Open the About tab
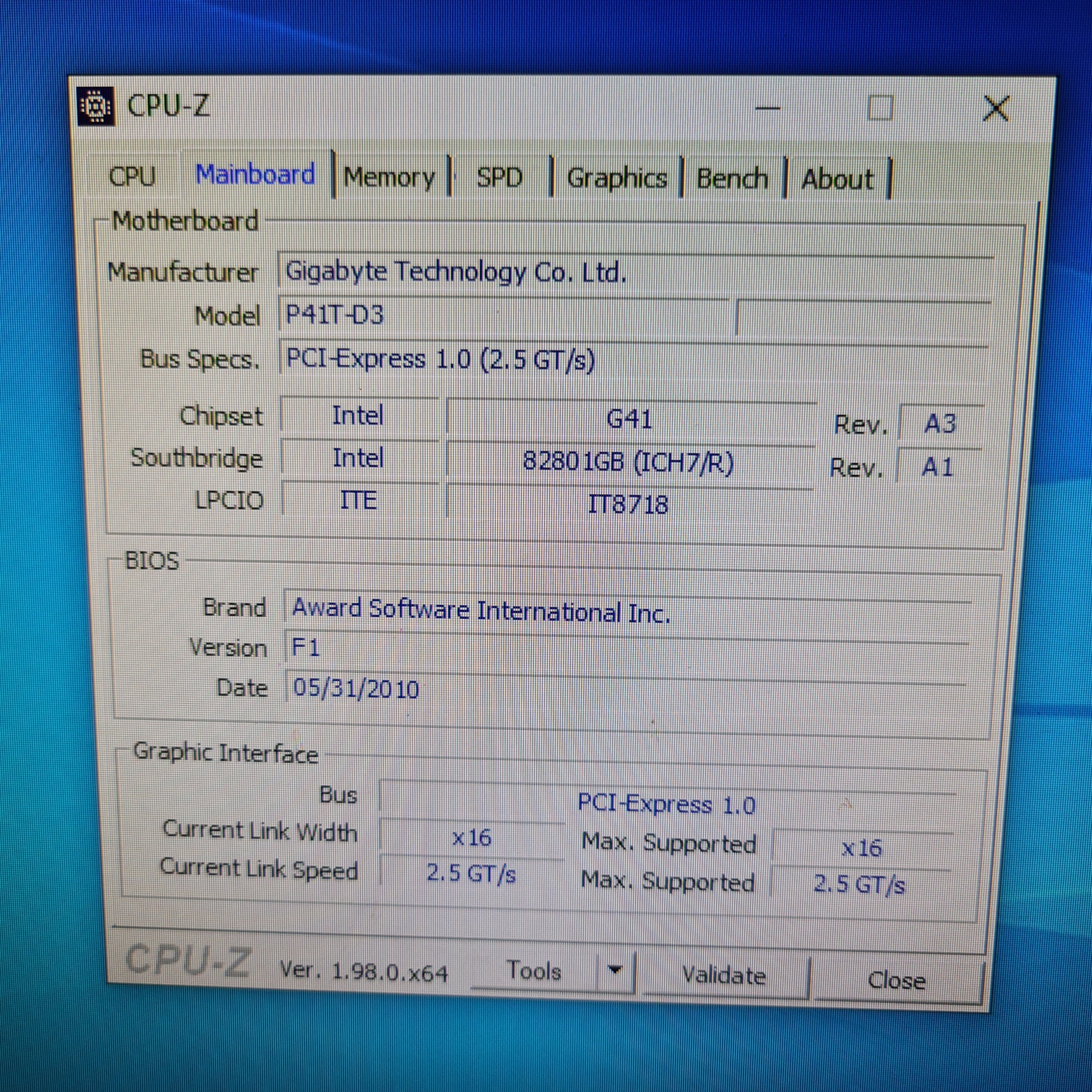 click(838, 180)
